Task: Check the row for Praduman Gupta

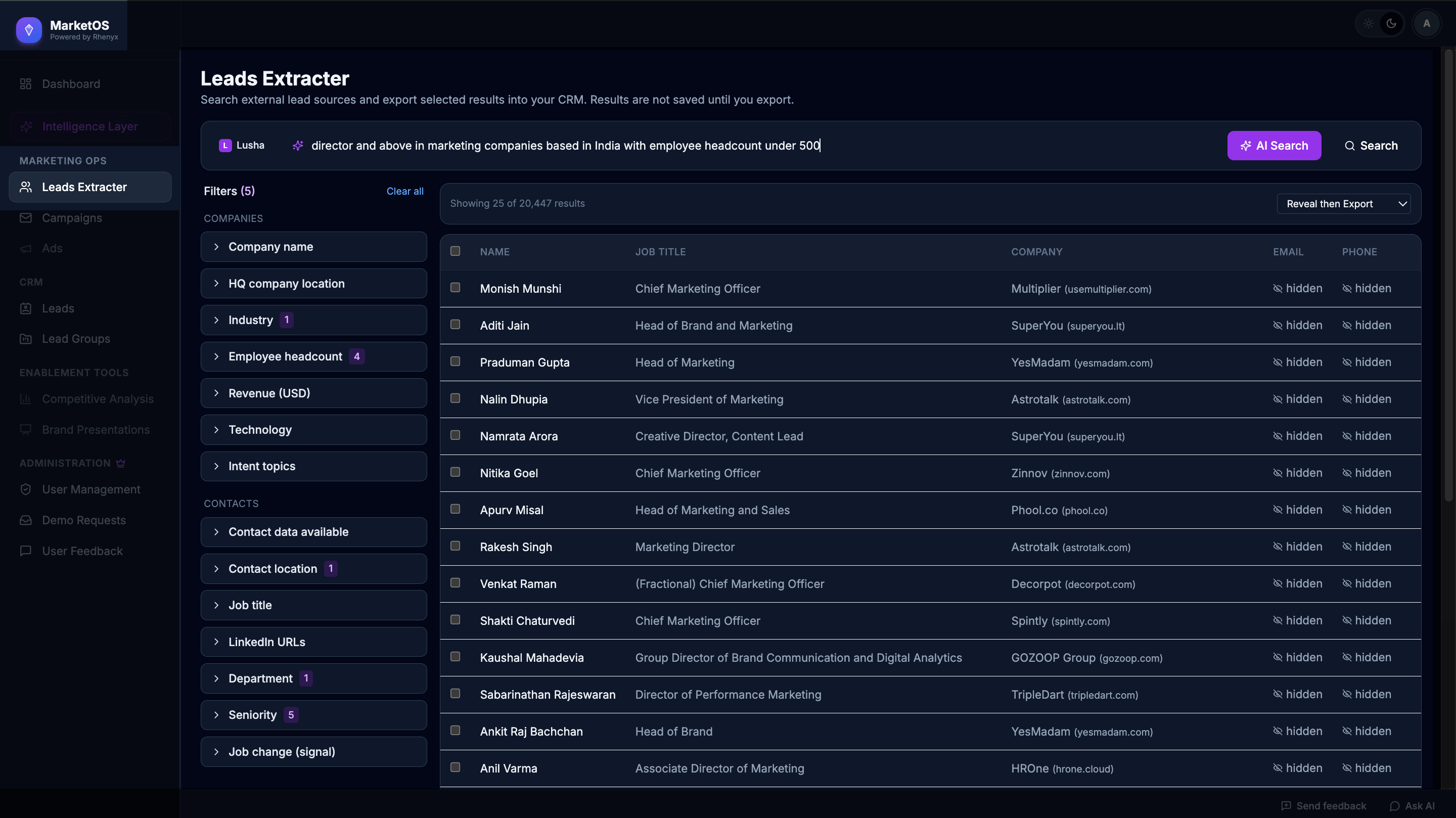Action: pos(455,361)
